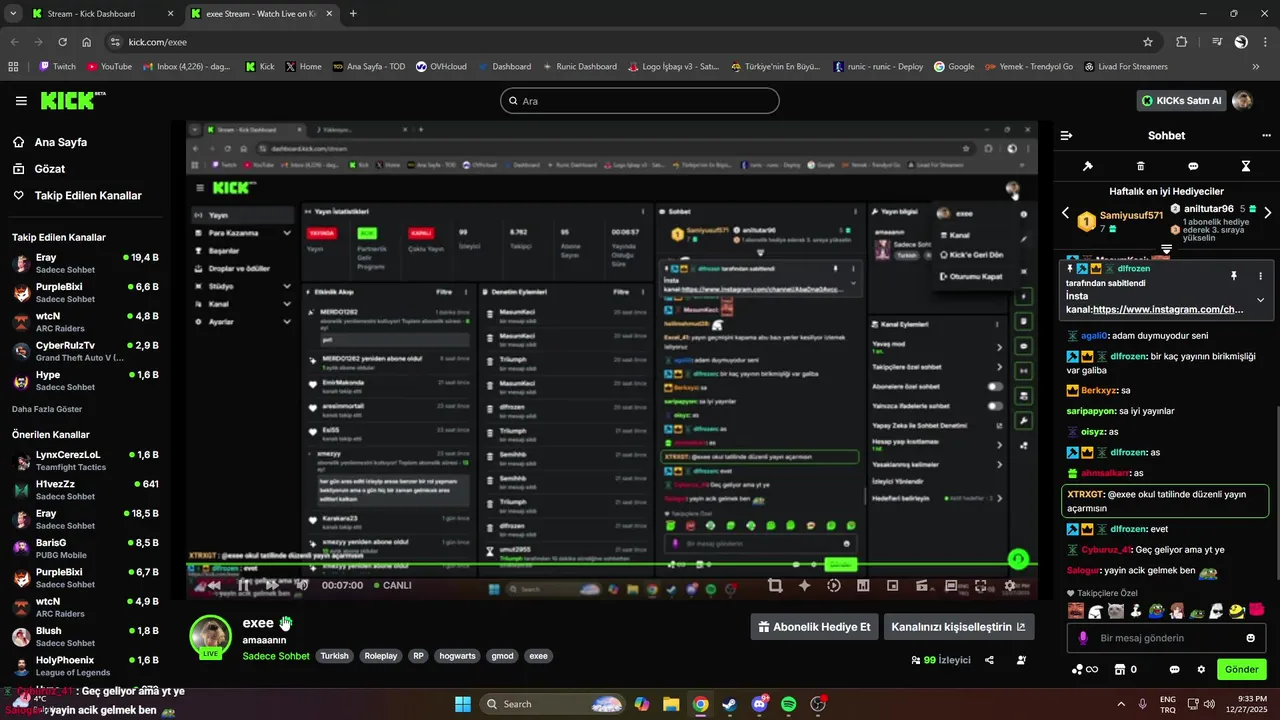Click Kanalınızı kişiselleştirin button

[959, 627]
